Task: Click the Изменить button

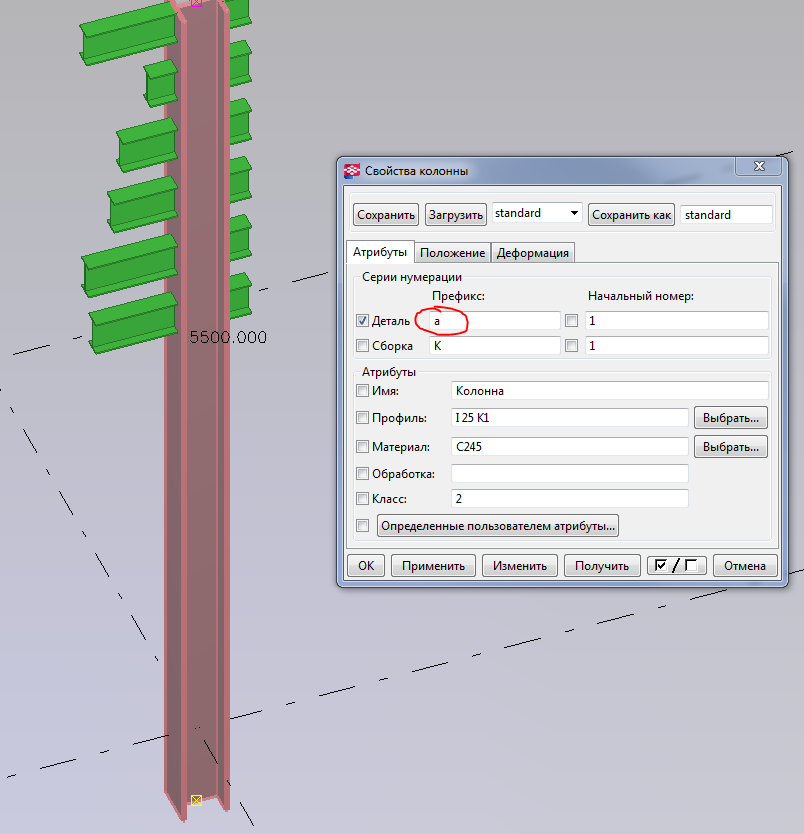Action: click(x=518, y=566)
